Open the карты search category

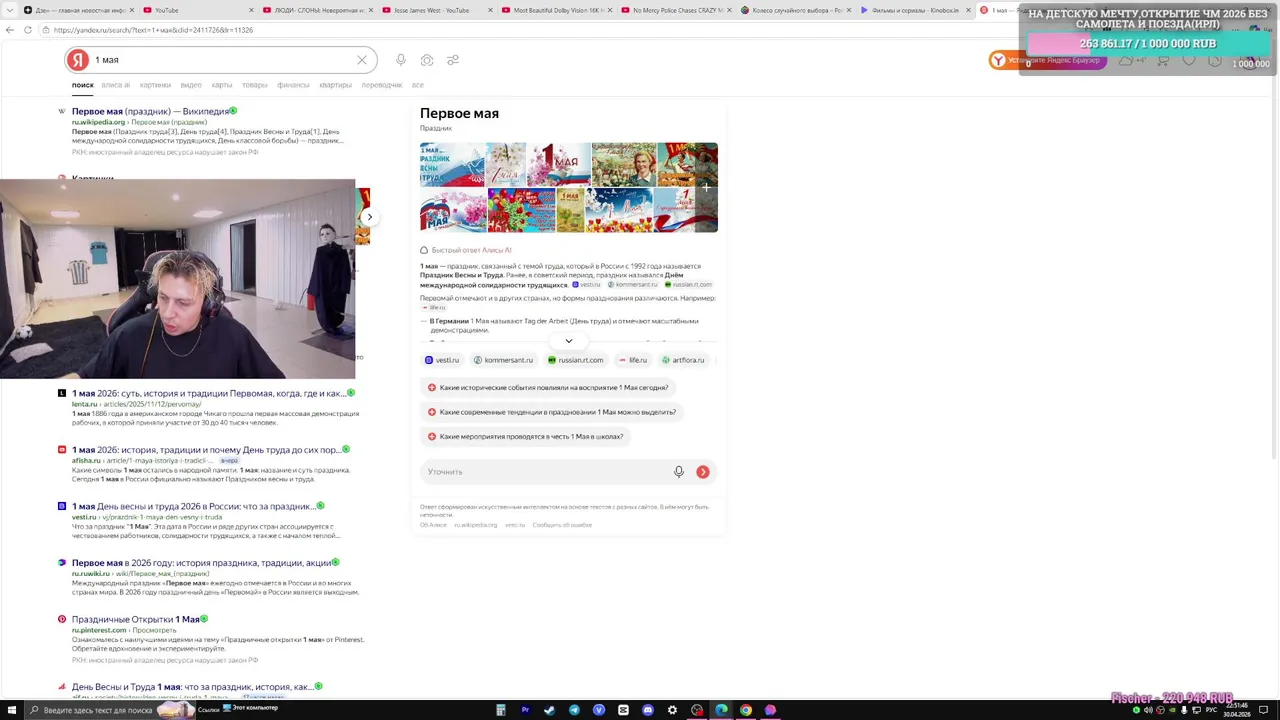pyautogui.click(x=222, y=85)
